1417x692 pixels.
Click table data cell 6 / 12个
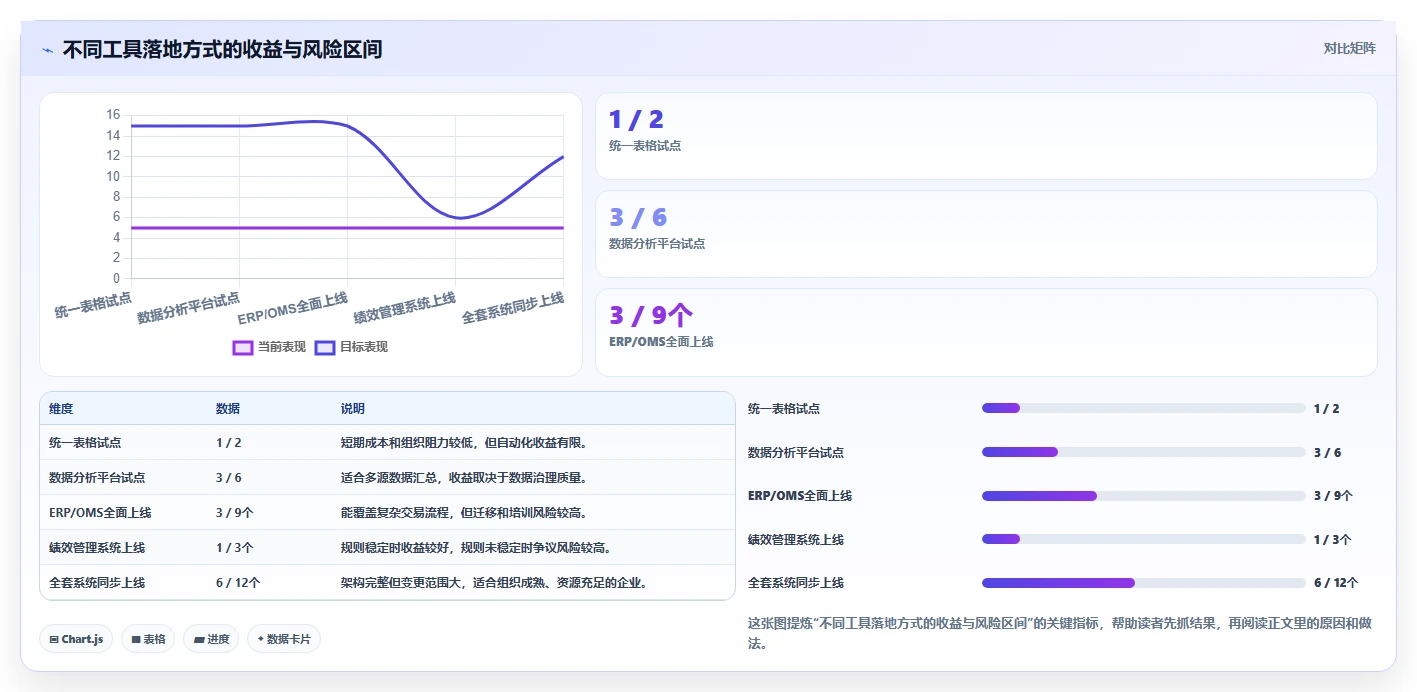coord(239,583)
